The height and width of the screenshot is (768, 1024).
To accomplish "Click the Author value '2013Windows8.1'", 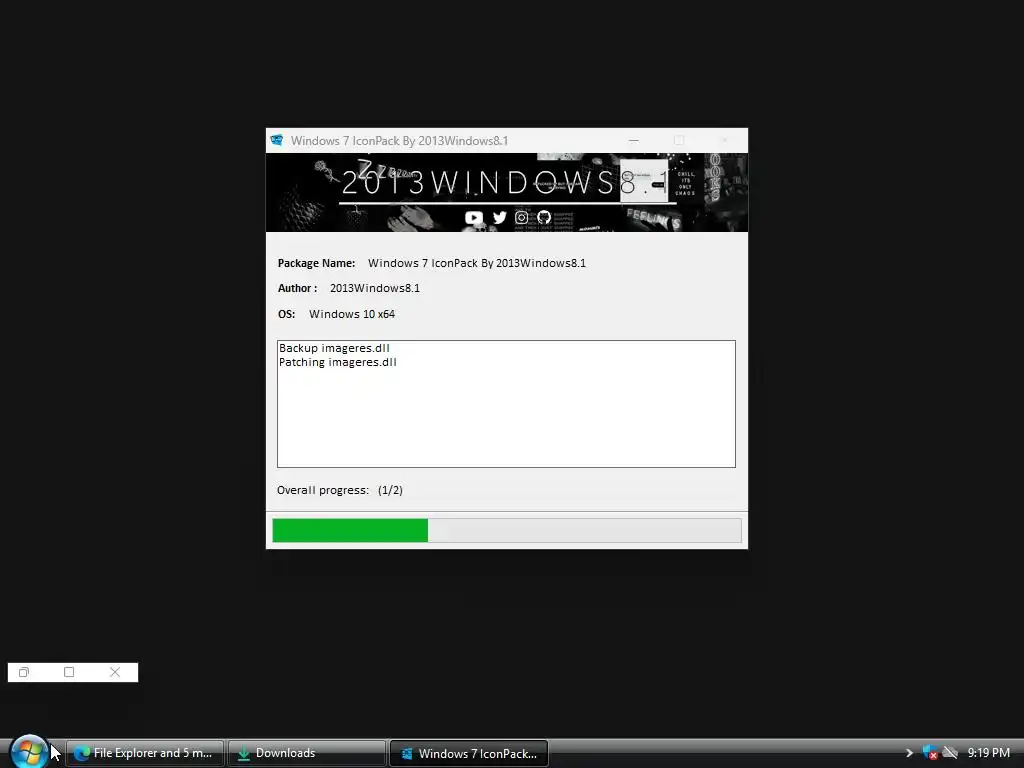I will coord(375,289).
